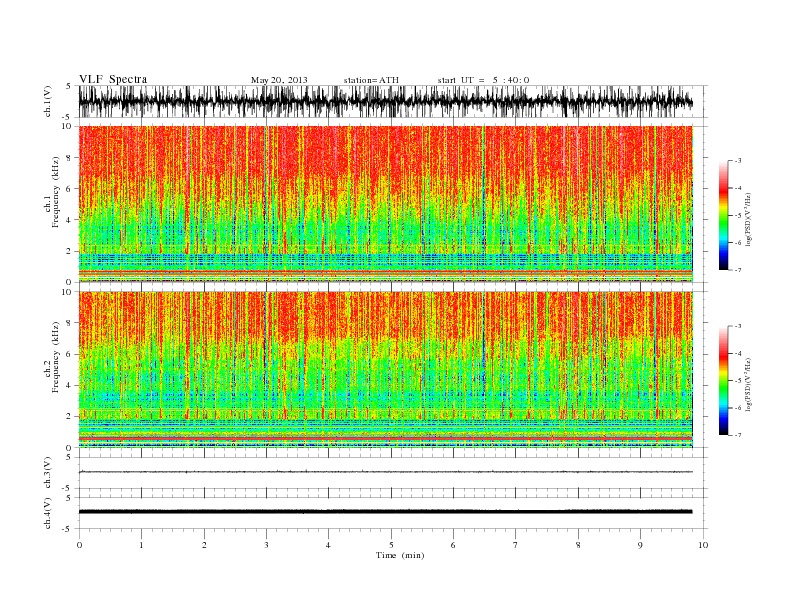Click the "ch.4(V)" axis label
Image resolution: width=792 pixels, height=612 pixels.
click(48, 513)
